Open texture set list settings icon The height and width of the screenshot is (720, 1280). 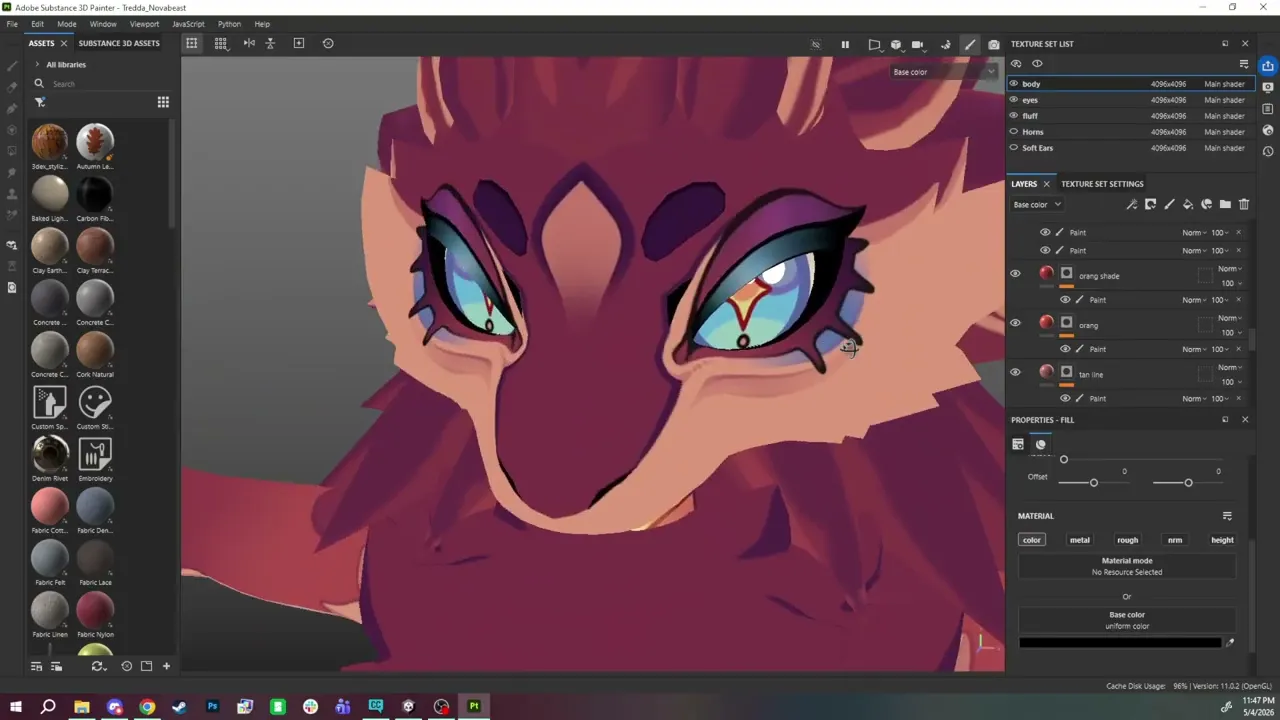(x=1244, y=64)
